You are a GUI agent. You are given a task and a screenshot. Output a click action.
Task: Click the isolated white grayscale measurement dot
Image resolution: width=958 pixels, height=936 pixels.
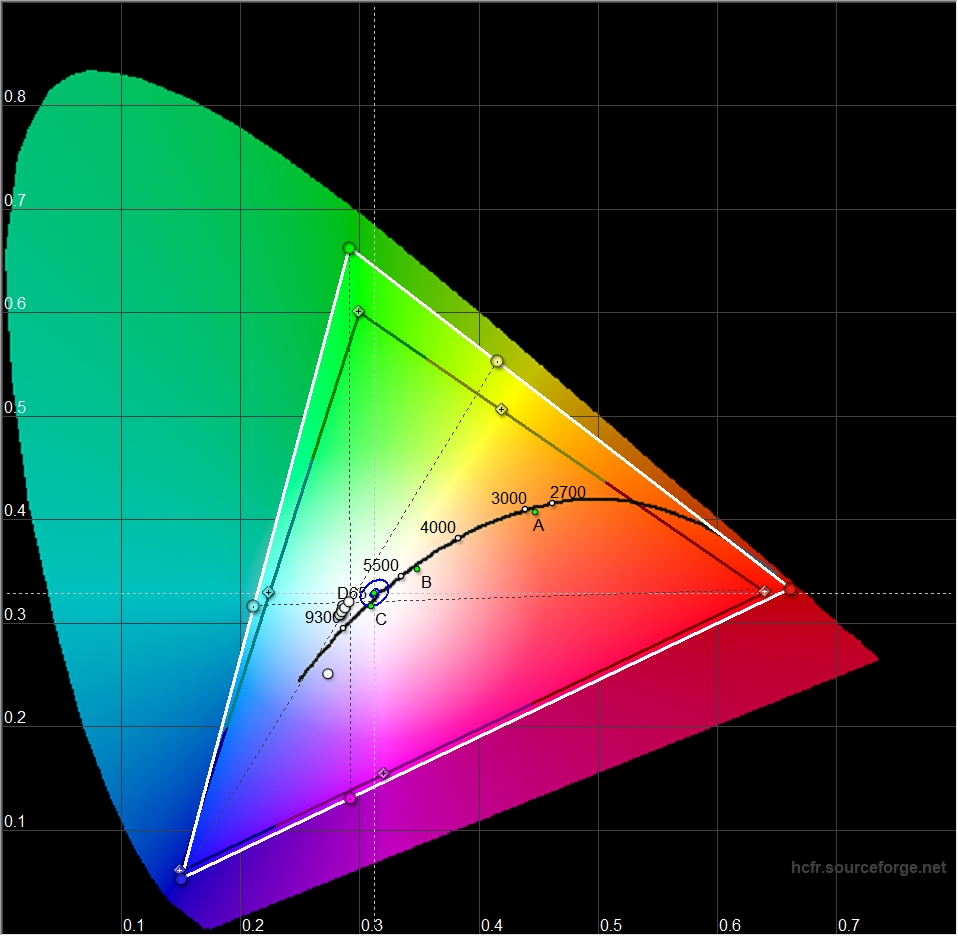pos(327,674)
